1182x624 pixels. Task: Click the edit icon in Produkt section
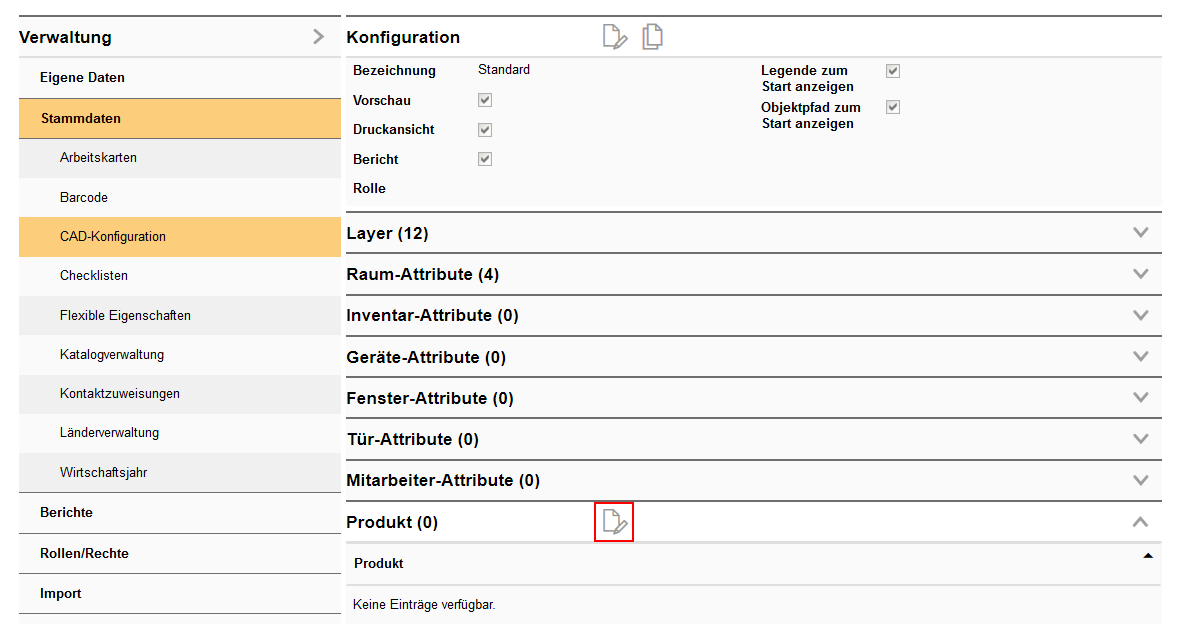coord(614,522)
